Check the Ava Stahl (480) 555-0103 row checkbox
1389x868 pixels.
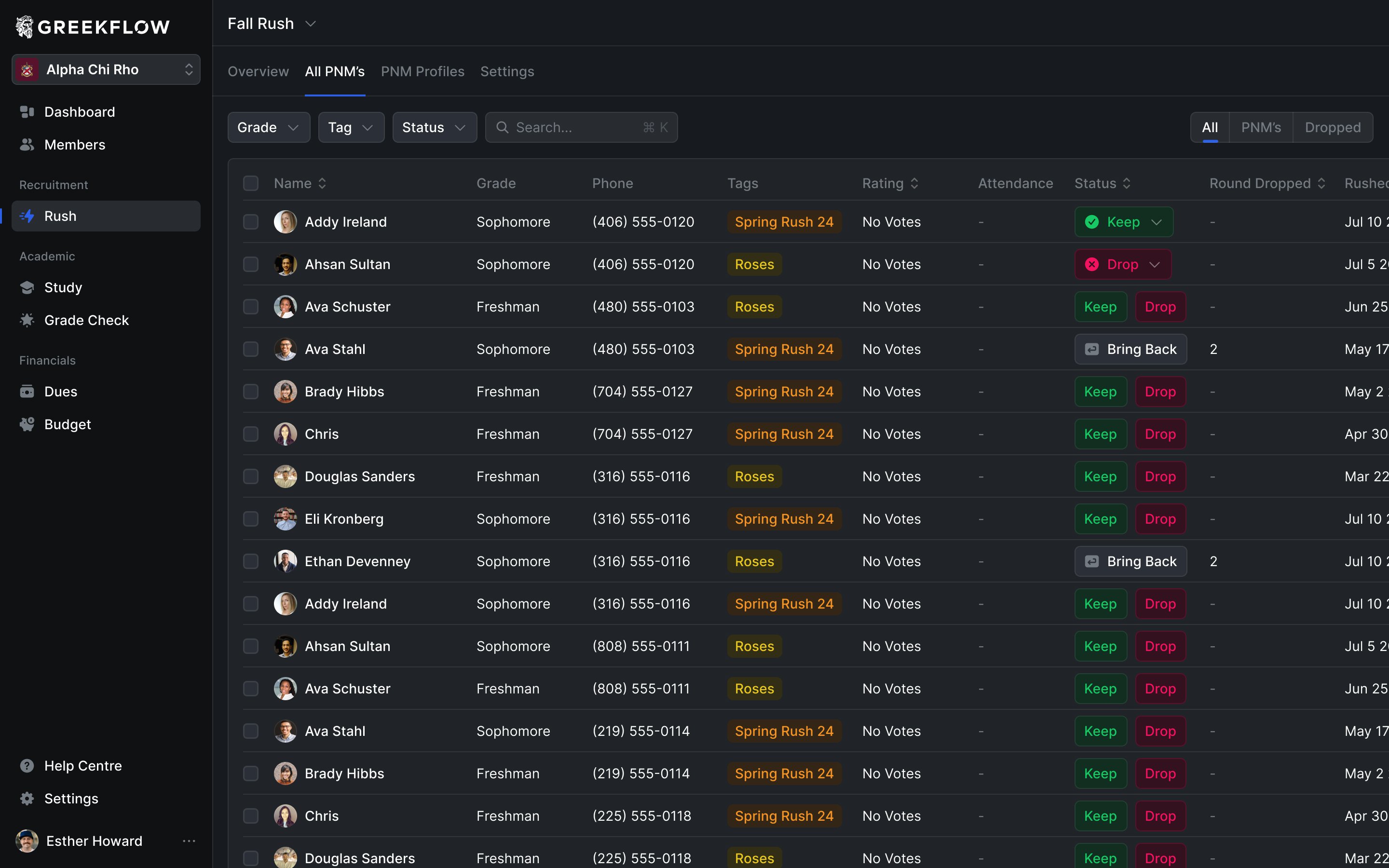pyautogui.click(x=251, y=349)
